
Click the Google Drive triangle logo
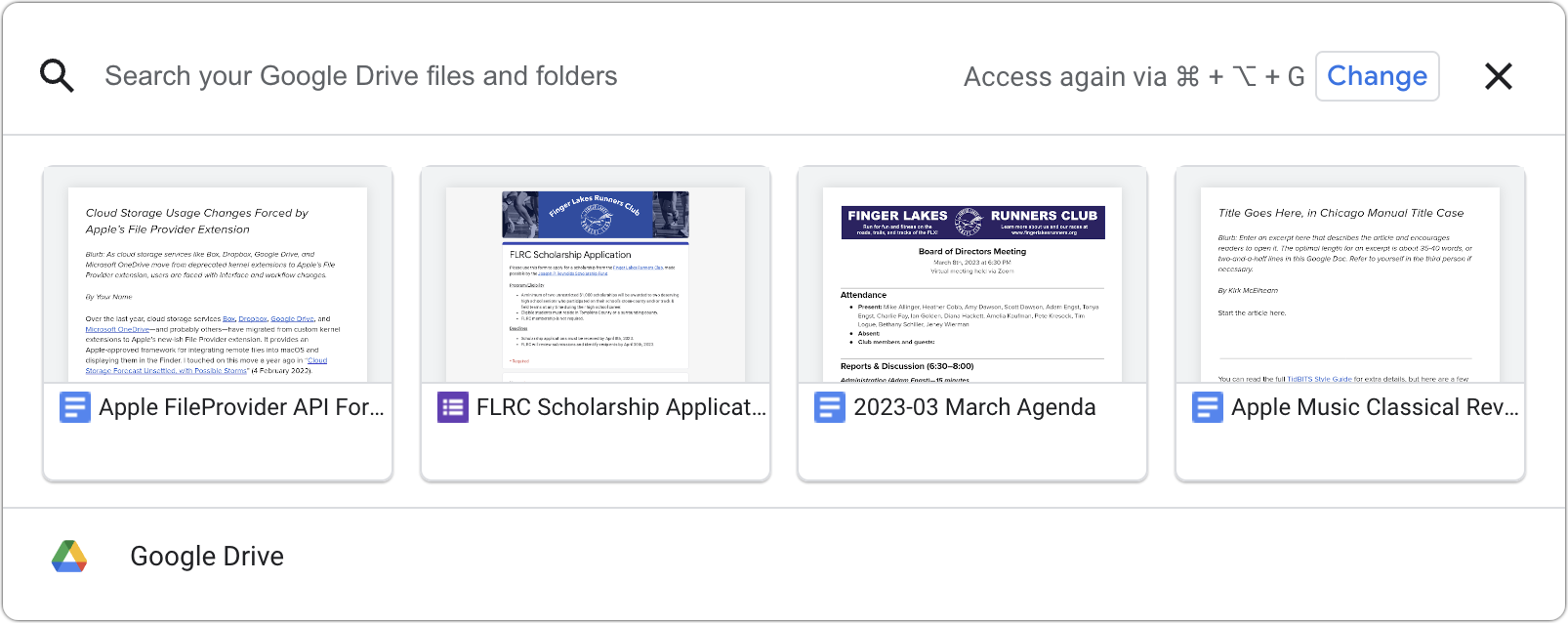click(x=69, y=556)
